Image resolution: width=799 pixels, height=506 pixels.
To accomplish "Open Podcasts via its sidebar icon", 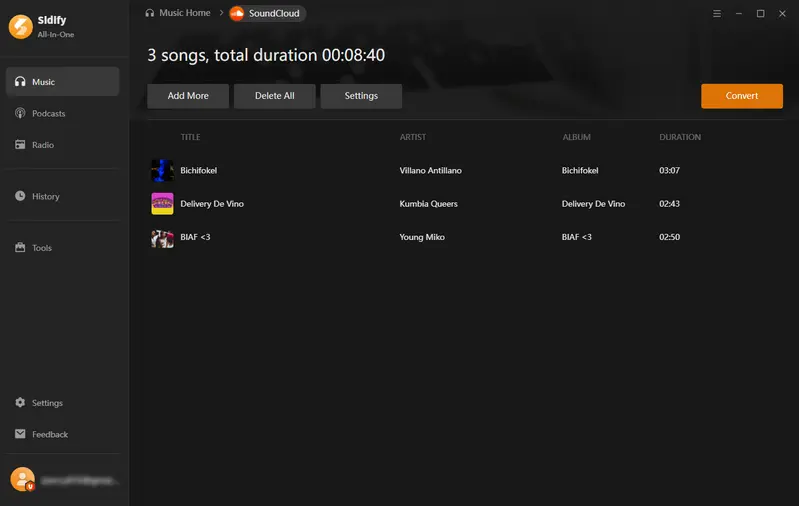I will [x=20, y=113].
